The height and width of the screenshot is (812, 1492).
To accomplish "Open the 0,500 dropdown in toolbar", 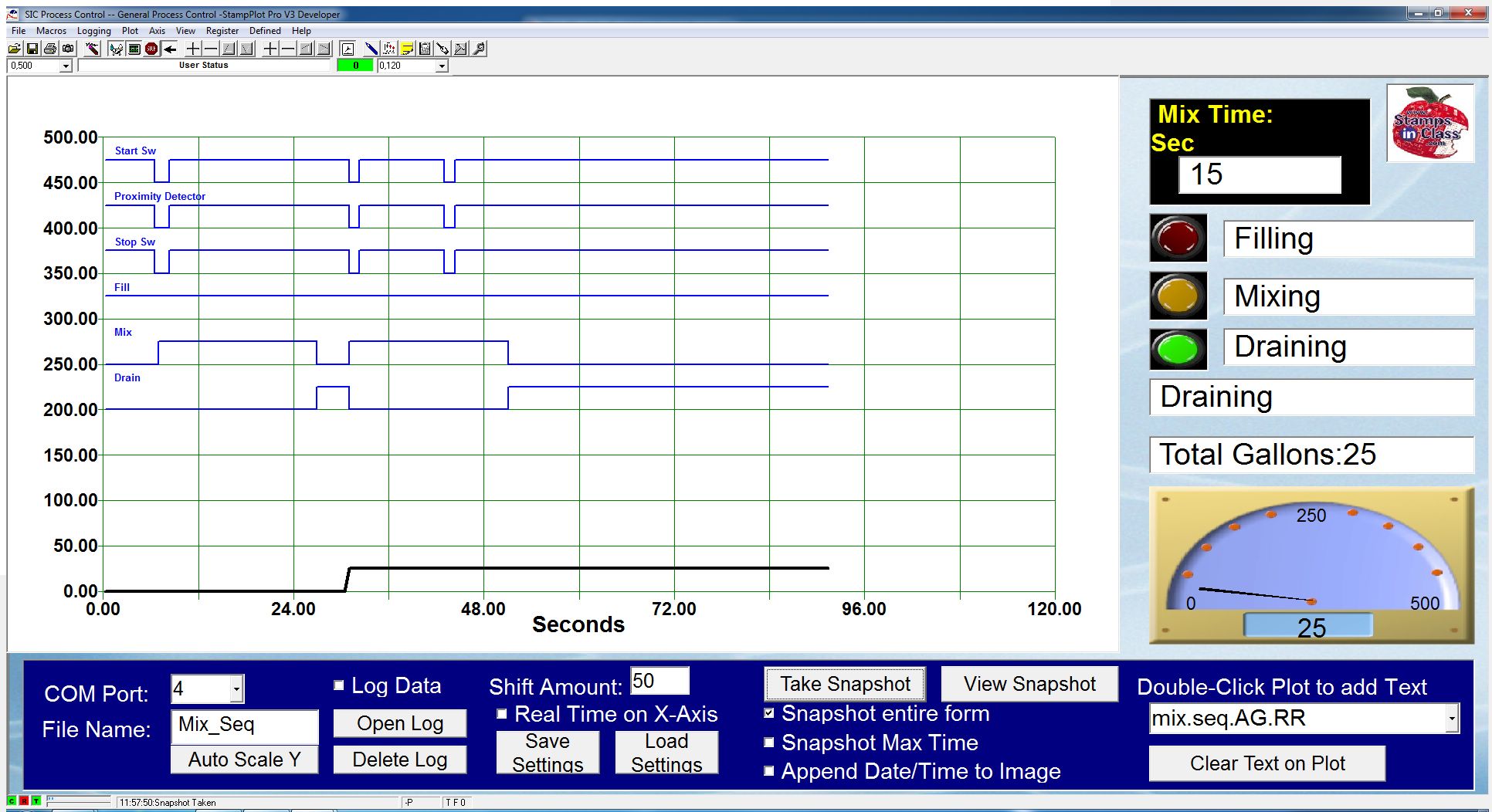I will pos(66,66).
